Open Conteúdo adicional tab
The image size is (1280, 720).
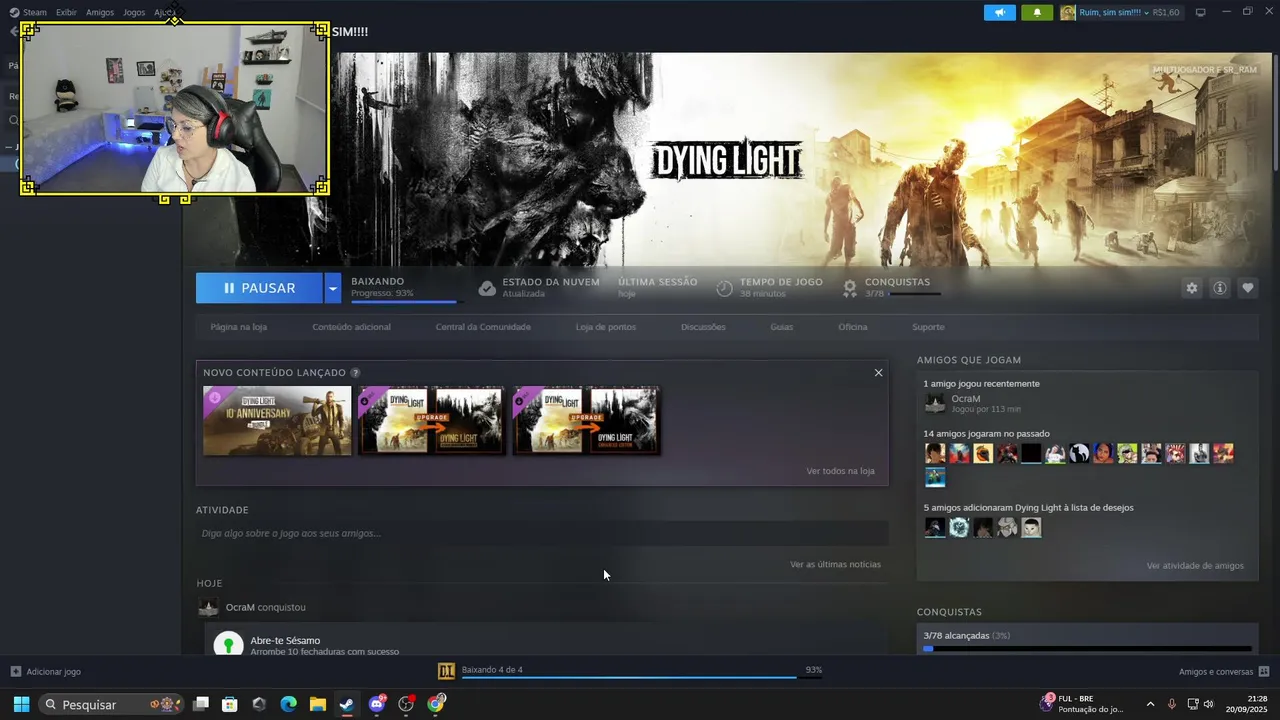[x=351, y=327]
